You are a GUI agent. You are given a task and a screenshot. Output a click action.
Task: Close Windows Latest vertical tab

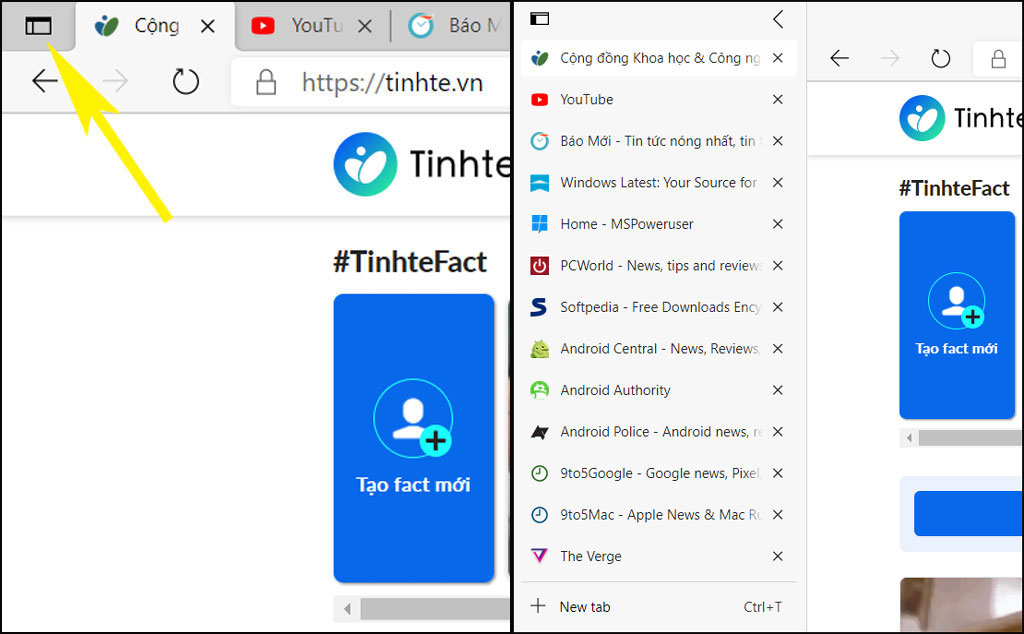pyautogui.click(x=778, y=183)
